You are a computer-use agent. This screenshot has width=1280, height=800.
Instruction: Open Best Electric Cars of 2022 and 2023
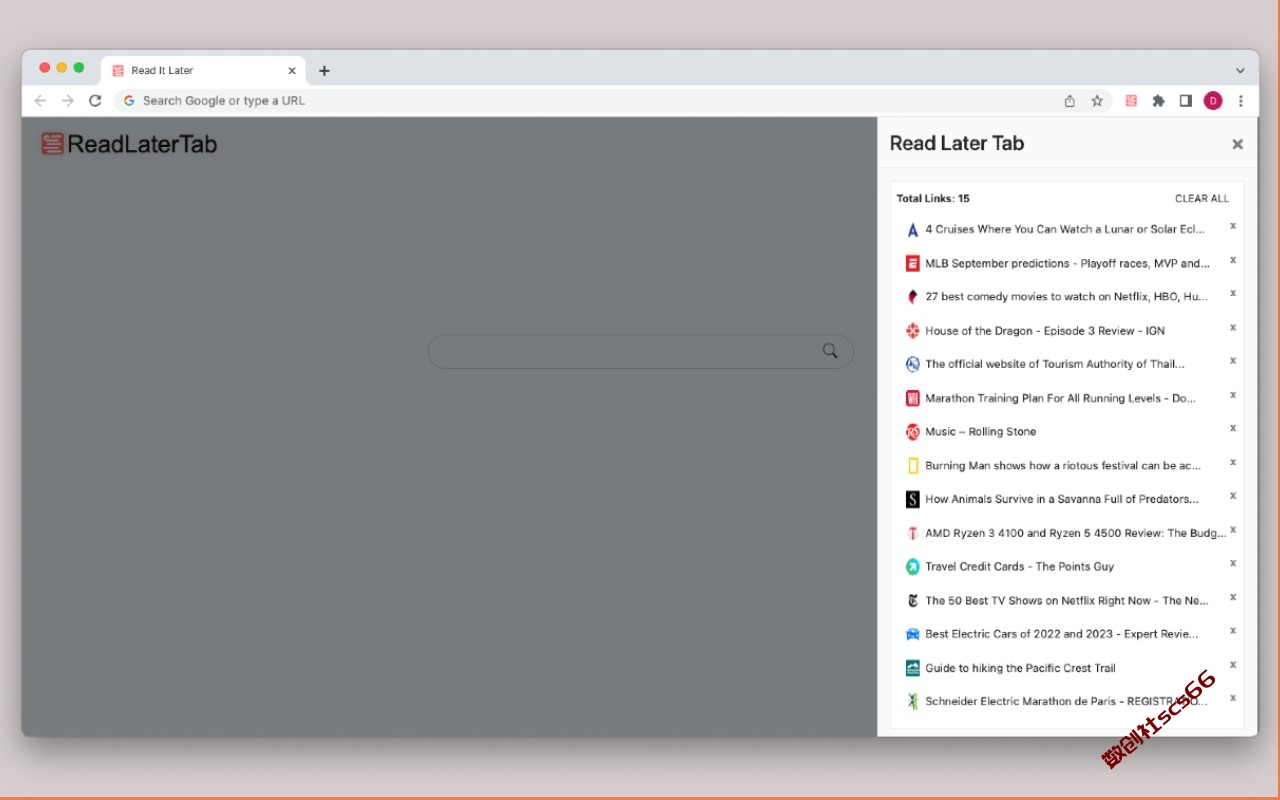pyautogui.click(x=1062, y=634)
